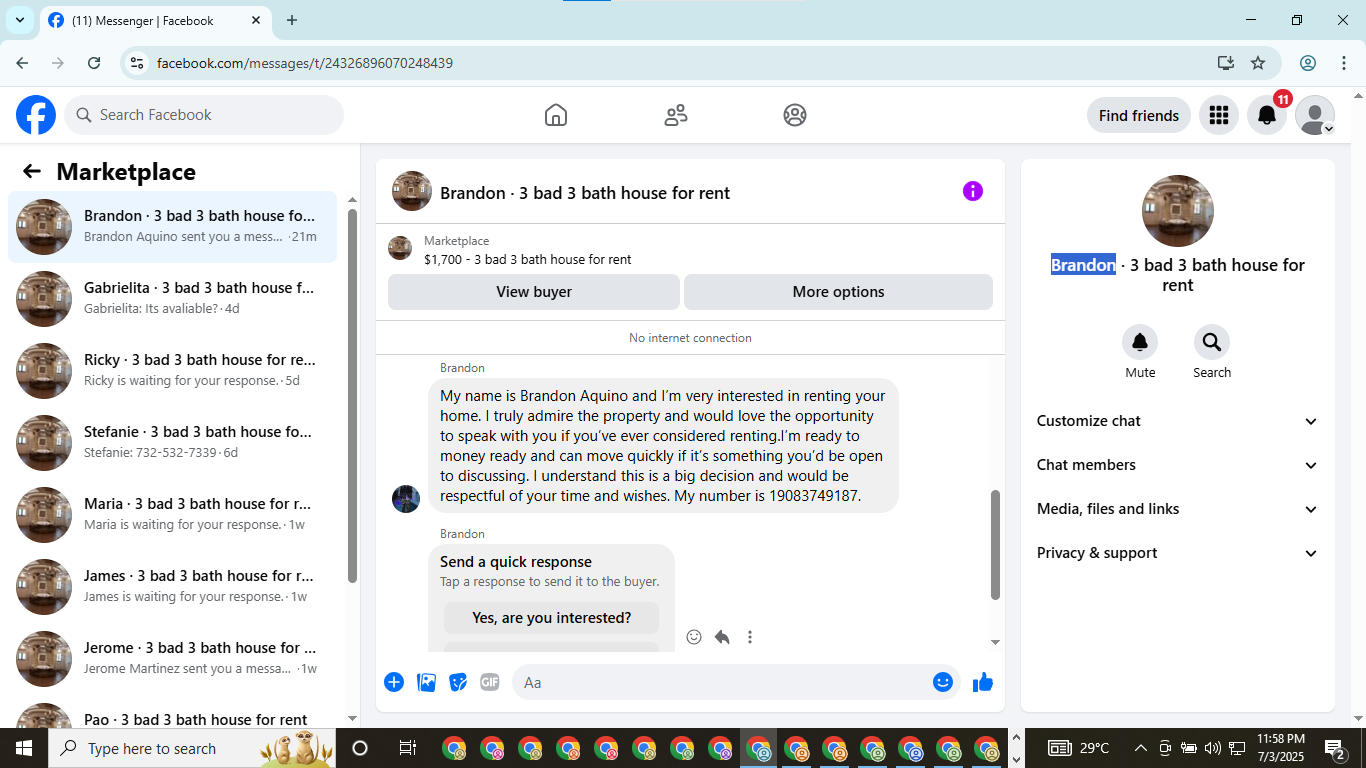Open Stefanie conversation in list
The height and width of the screenshot is (768, 1366).
pyautogui.click(x=173, y=443)
